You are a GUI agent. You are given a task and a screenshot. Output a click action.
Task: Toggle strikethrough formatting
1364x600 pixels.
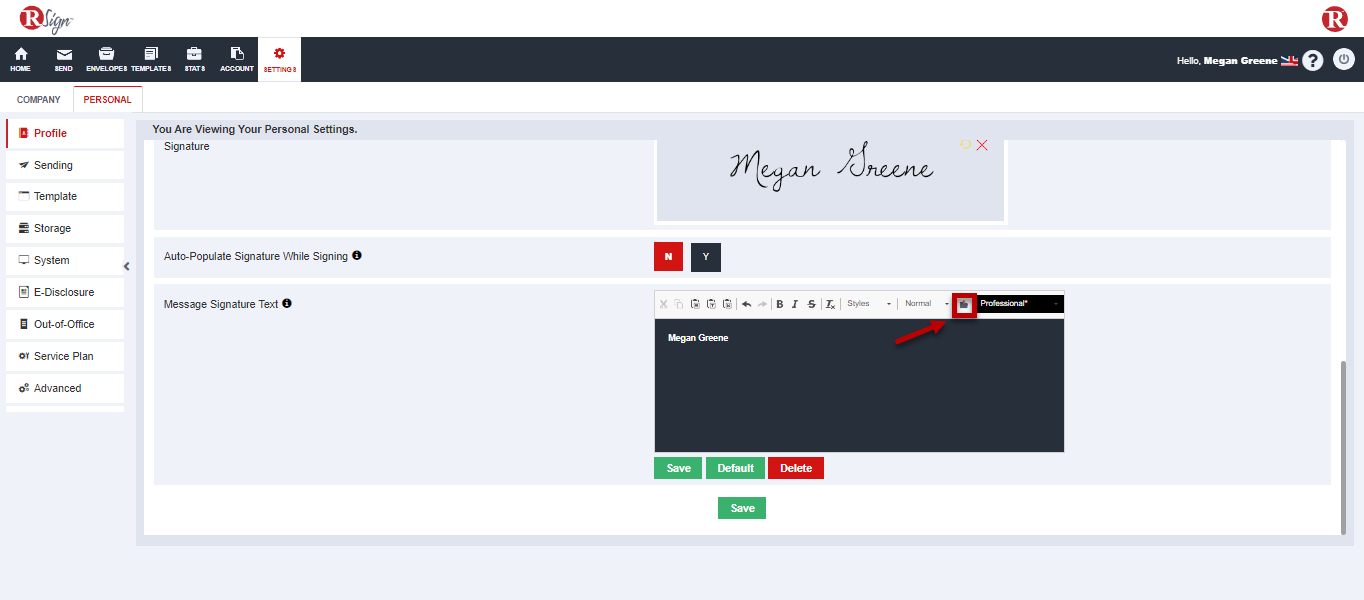(x=811, y=304)
